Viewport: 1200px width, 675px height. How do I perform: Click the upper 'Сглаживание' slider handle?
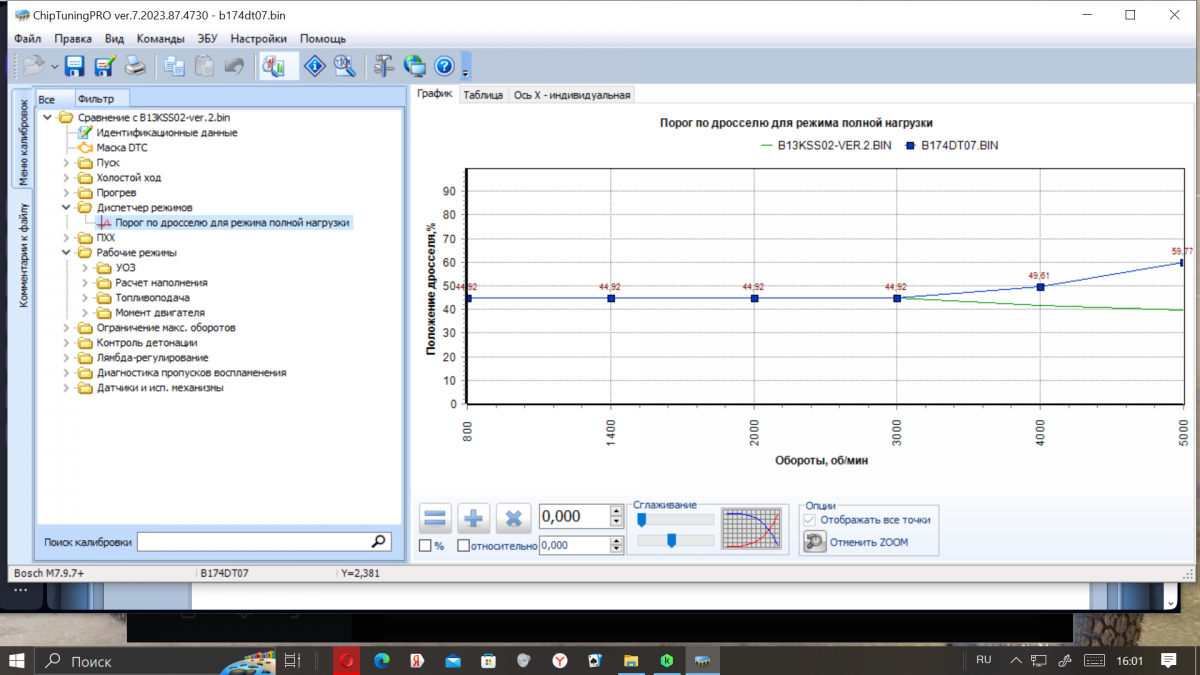[642, 519]
